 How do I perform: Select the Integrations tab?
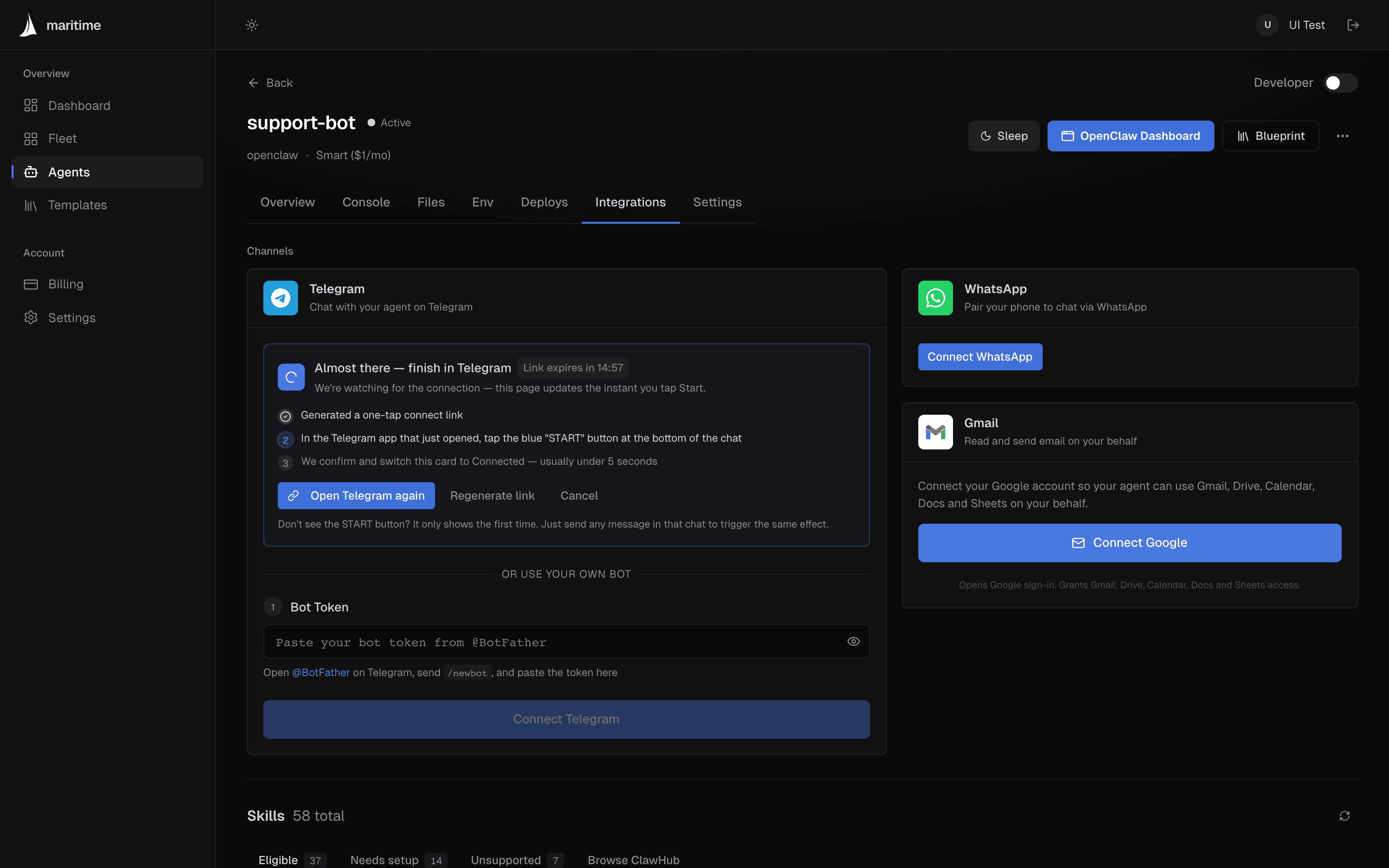(x=630, y=202)
